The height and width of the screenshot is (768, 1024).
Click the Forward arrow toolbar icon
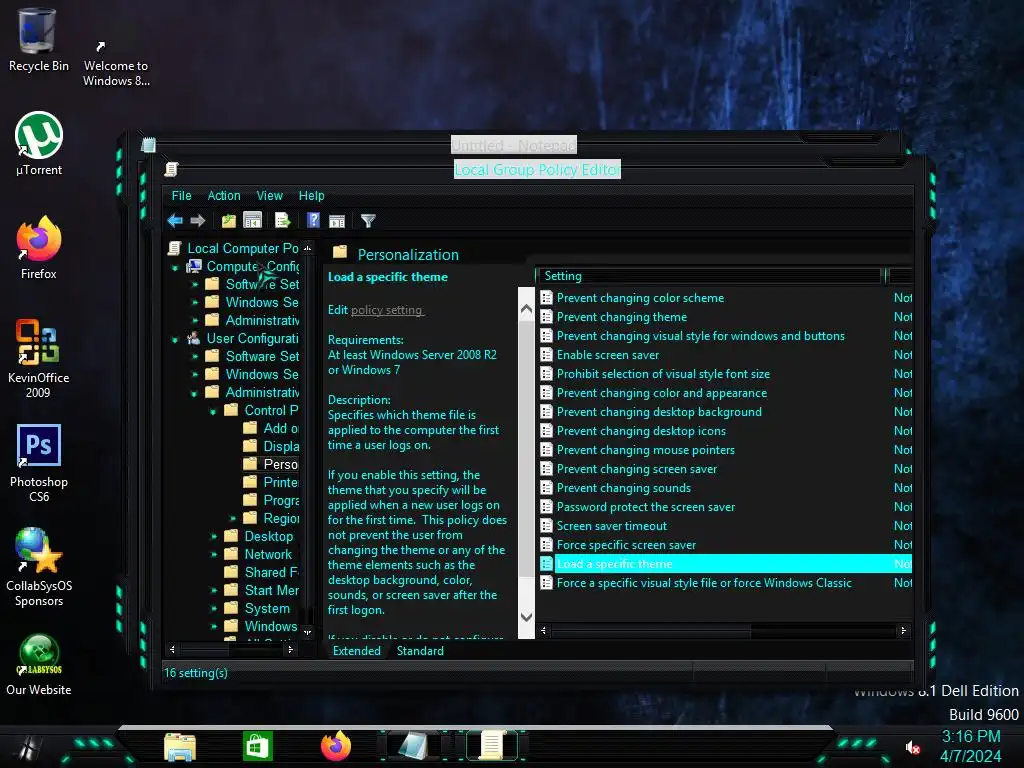(x=198, y=221)
